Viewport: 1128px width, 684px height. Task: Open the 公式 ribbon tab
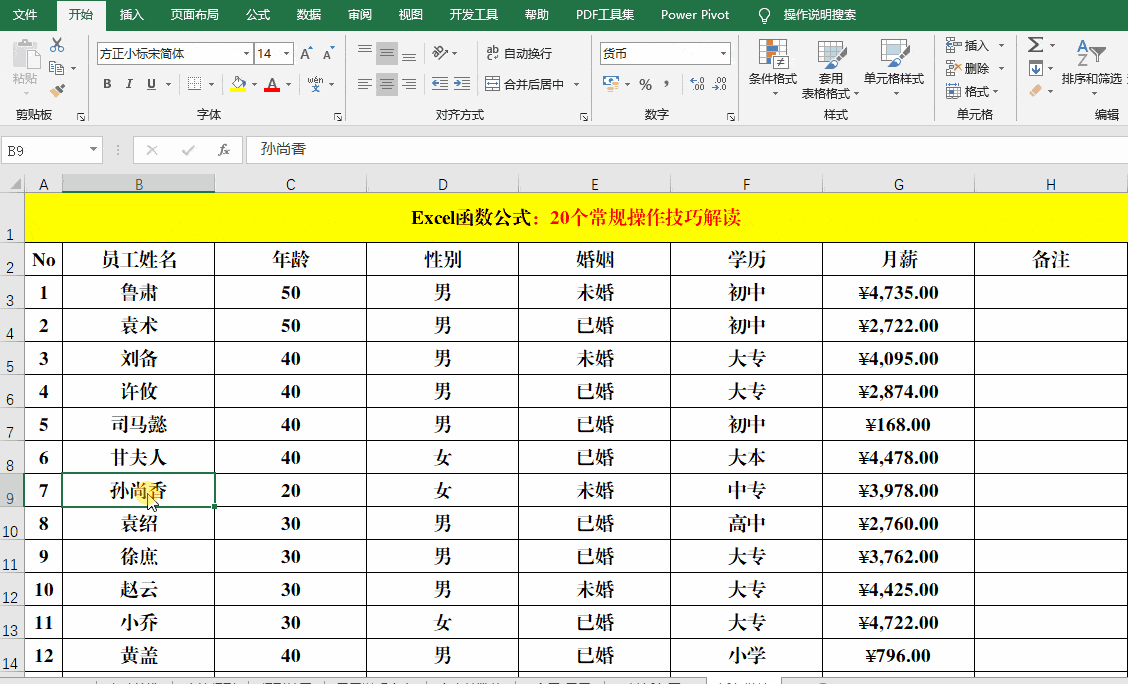pyautogui.click(x=257, y=15)
